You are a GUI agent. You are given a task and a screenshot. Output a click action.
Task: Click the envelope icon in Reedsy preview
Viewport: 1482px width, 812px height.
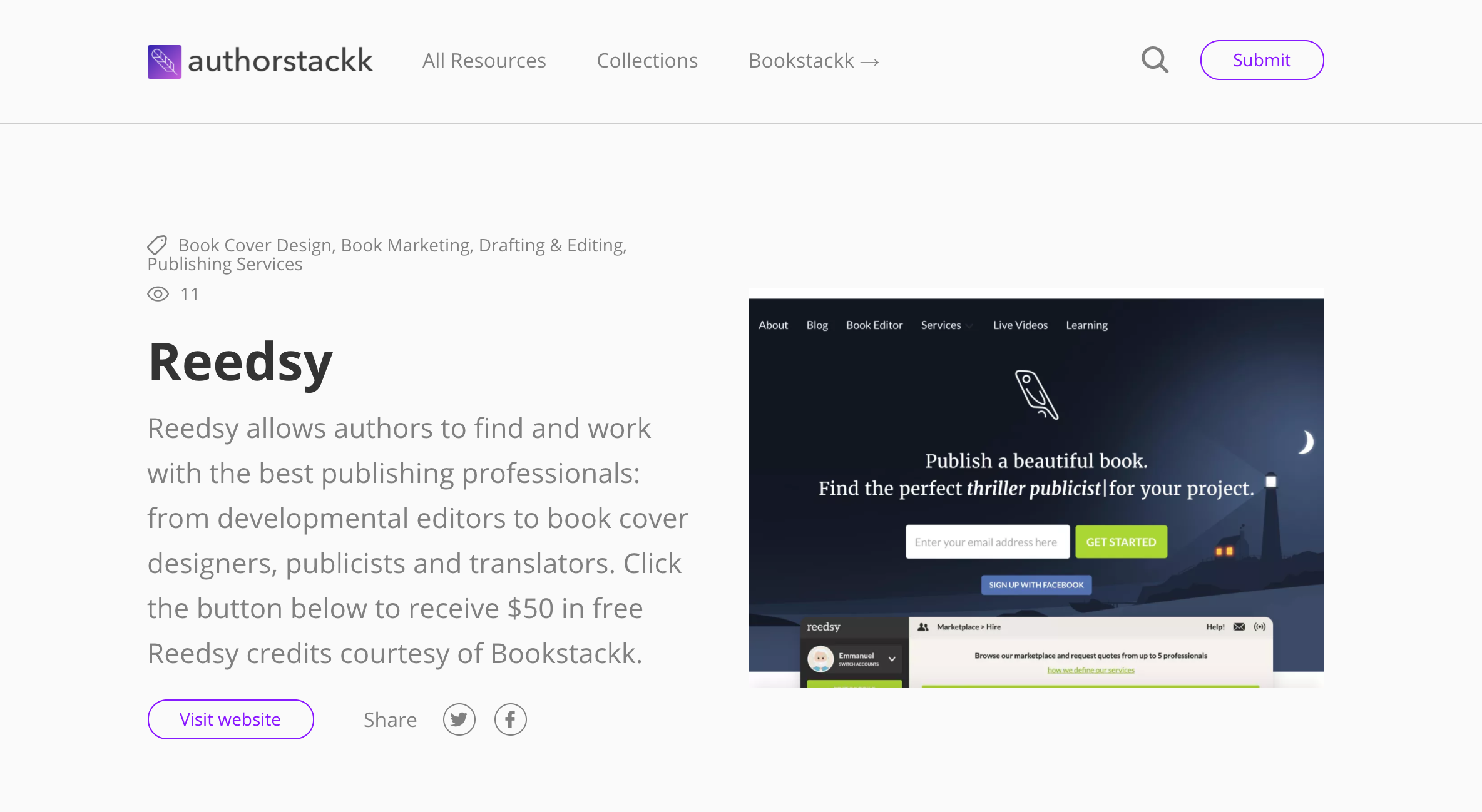[1239, 627]
